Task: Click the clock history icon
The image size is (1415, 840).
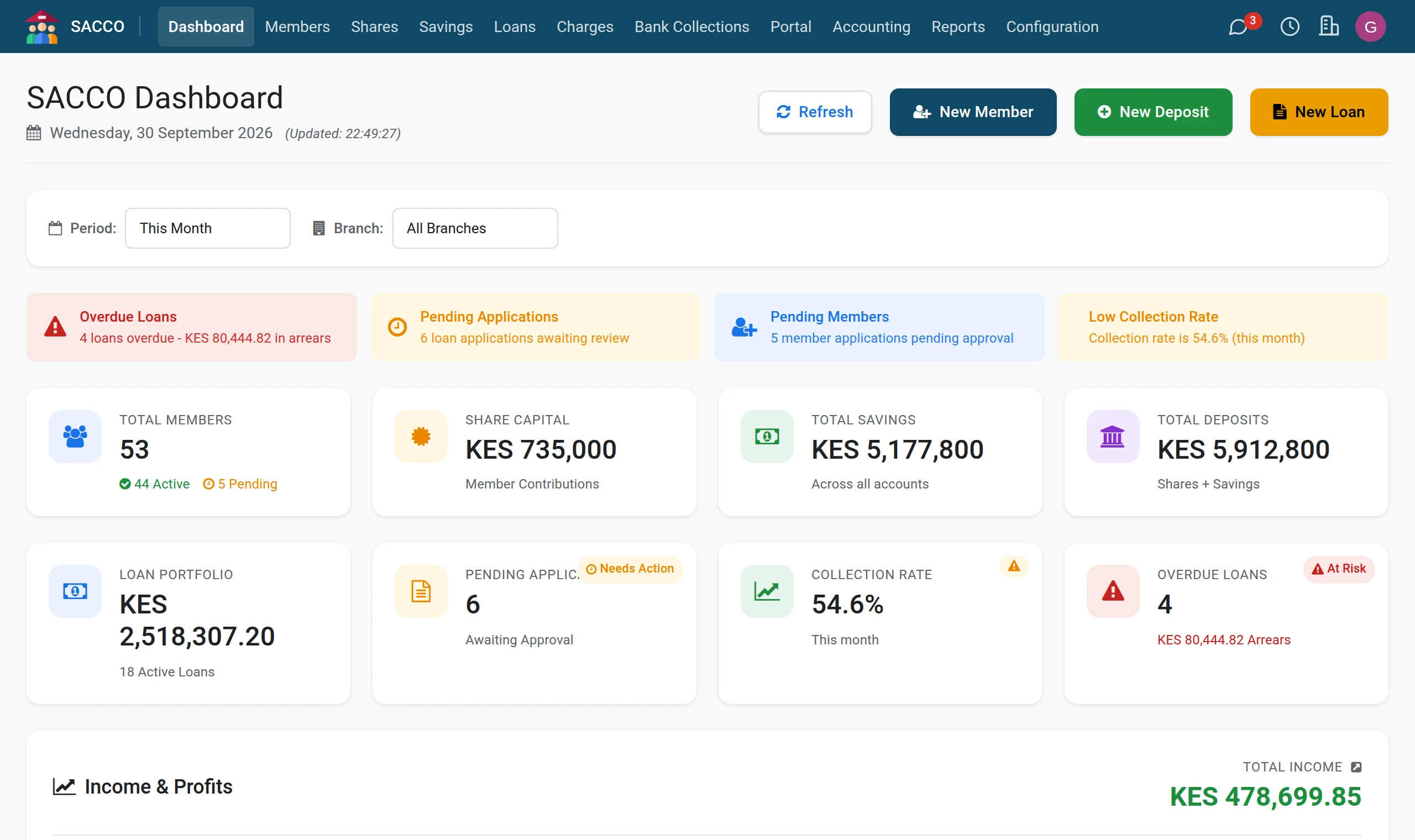Action: [1290, 27]
